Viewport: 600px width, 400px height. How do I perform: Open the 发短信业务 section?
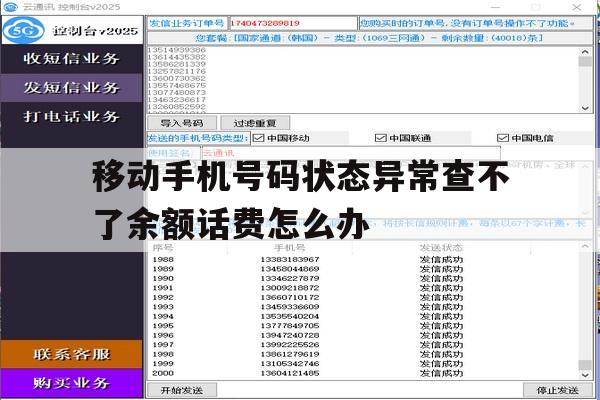pos(72,88)
